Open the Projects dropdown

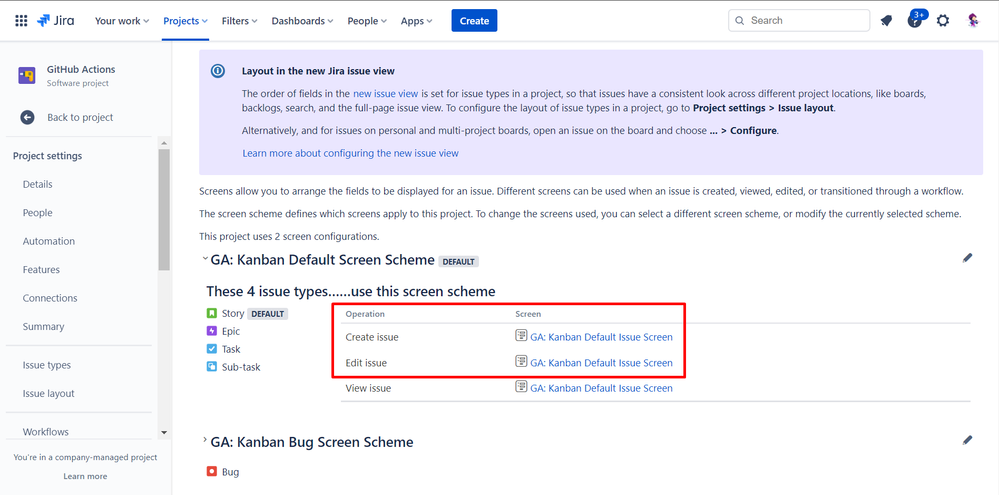pos(185,21)
